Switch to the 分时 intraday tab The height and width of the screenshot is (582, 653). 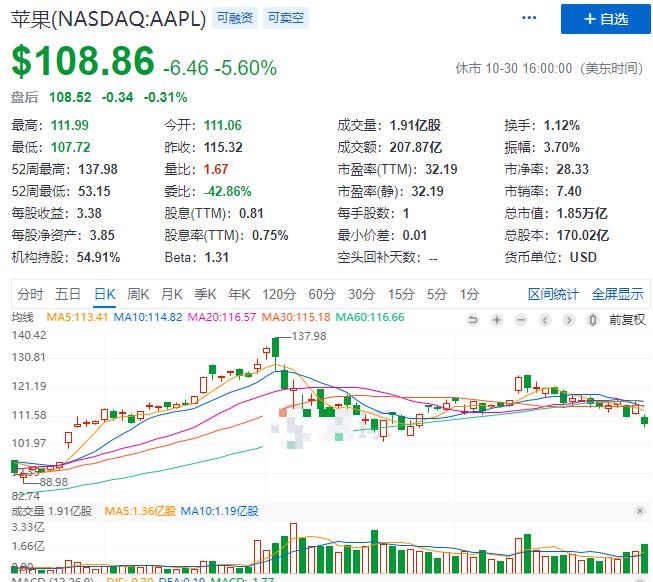[30, 294]
